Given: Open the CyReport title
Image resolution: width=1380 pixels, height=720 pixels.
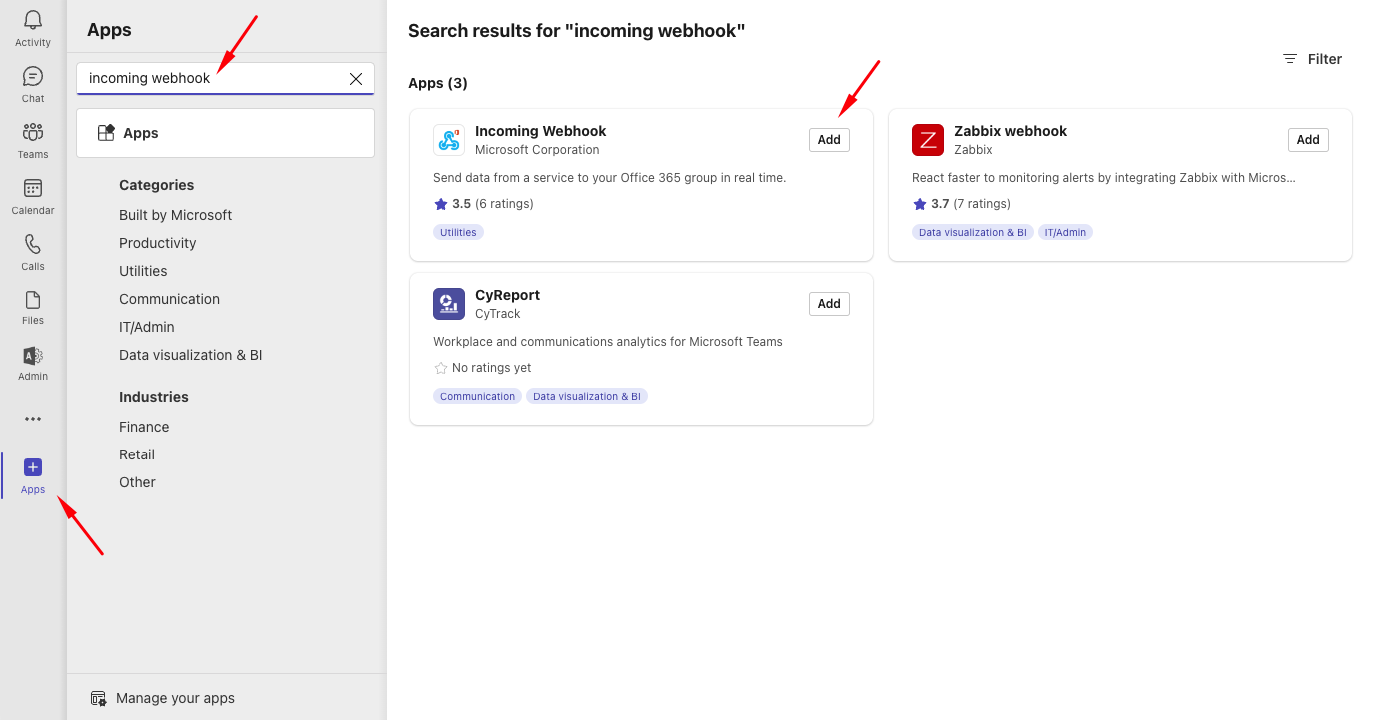Looking at the screenshot, I should [x=508, y=295].
